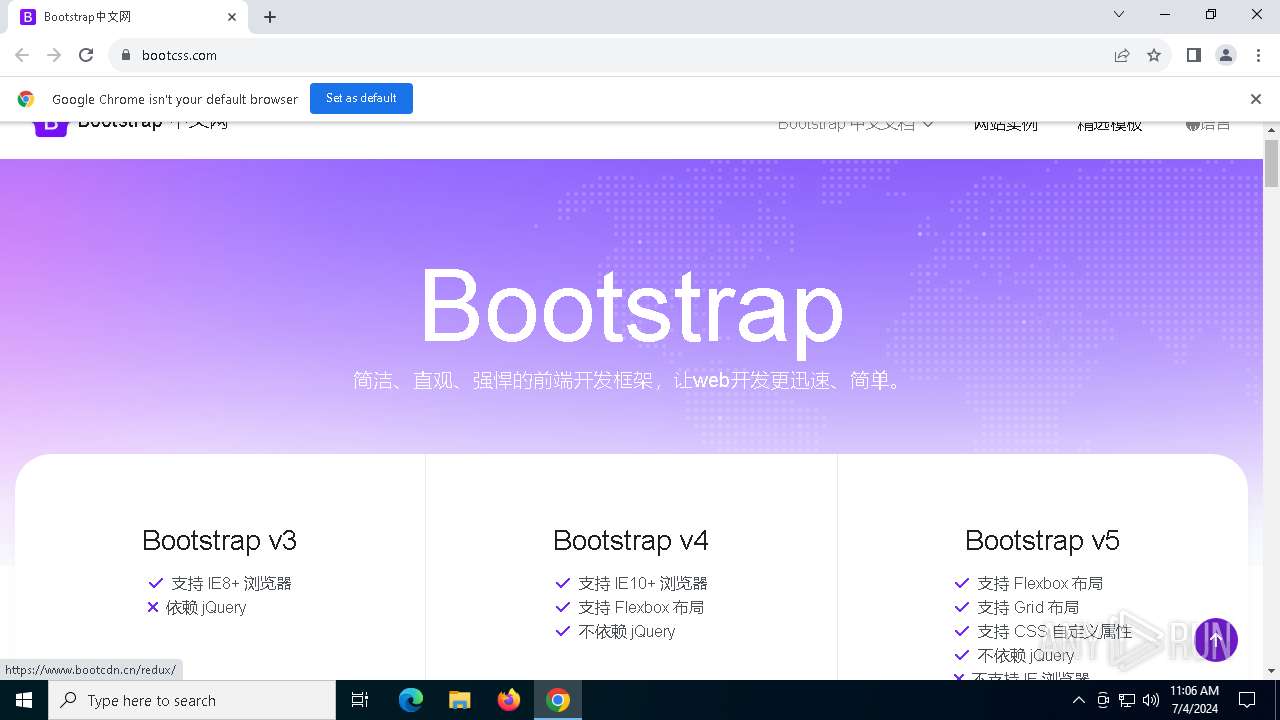1280x720 pixels.
Task: Show hidden system tray icons
Action: [x=1078, y=700]
